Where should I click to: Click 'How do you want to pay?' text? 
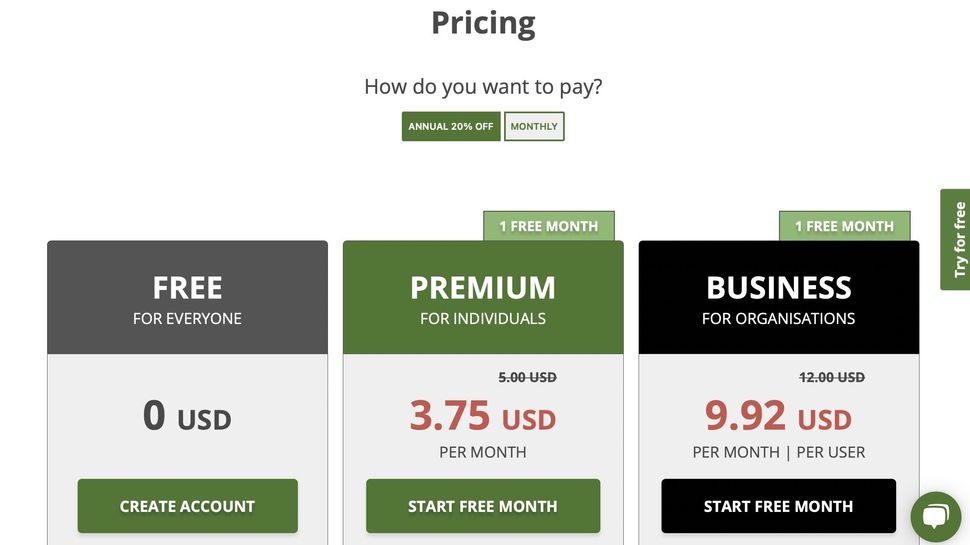pos(483,87)
